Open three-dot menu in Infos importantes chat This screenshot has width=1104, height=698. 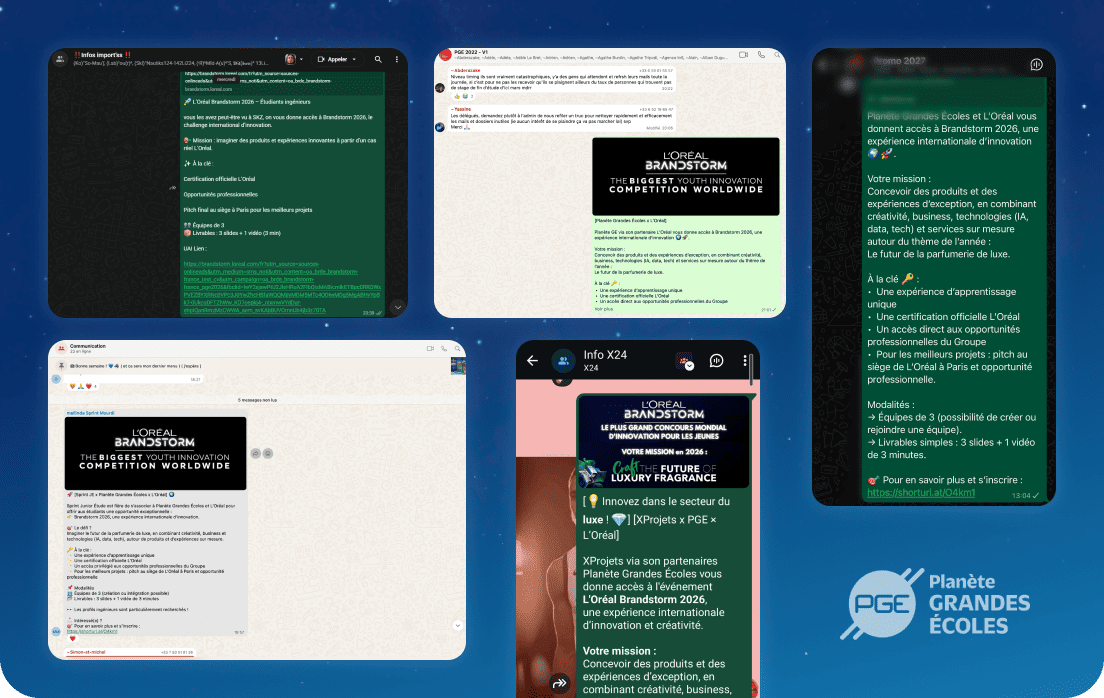tap(396, 59)
